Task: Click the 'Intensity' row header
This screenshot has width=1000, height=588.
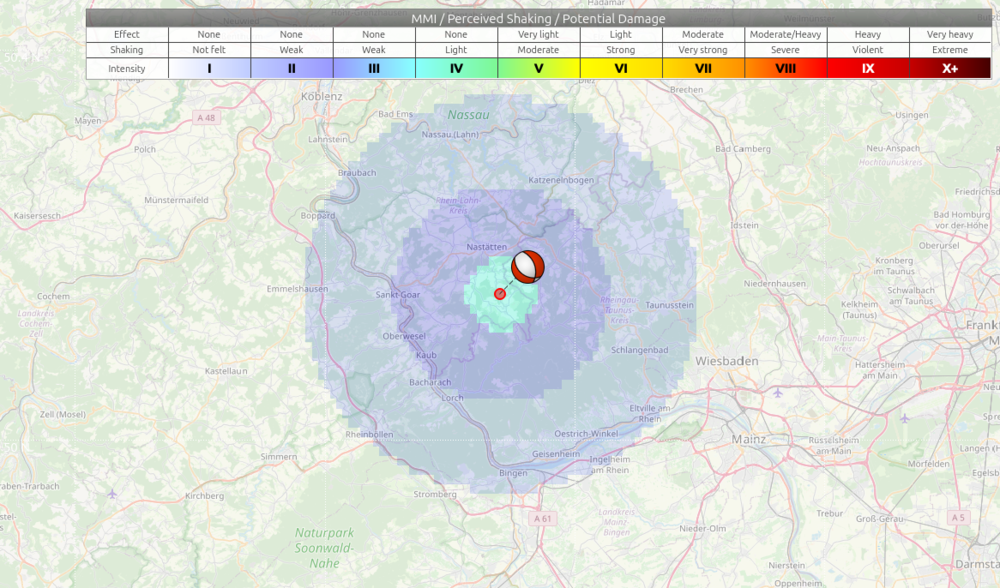Action: [x=127, y=68]
